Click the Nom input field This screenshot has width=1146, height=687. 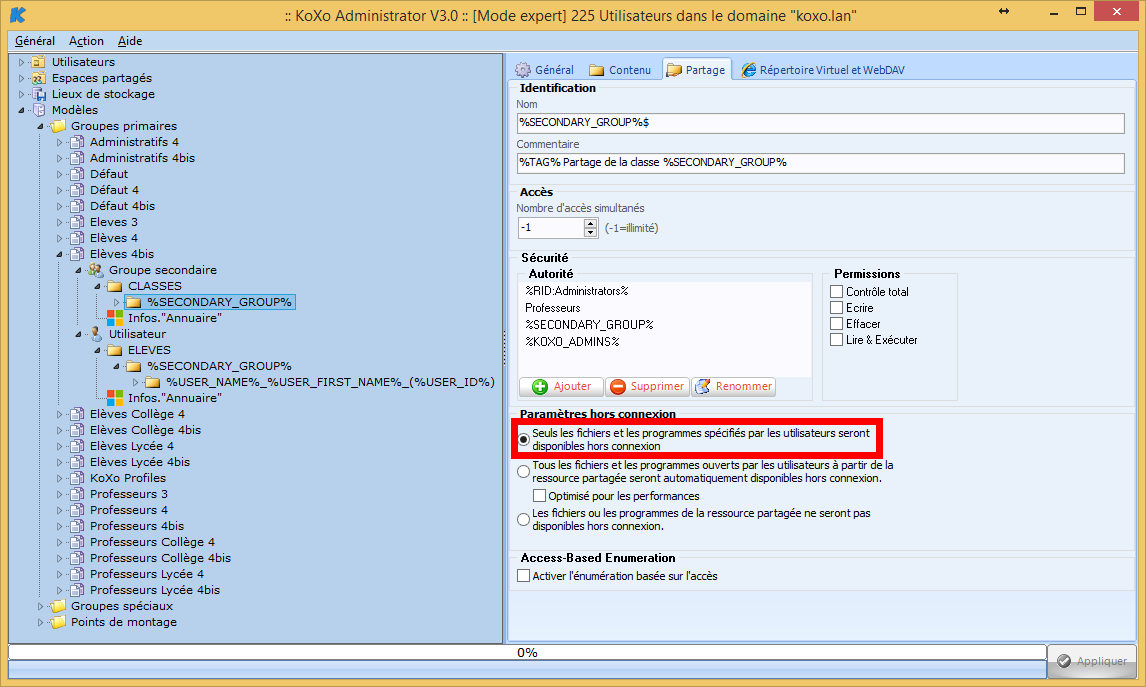coord(820,123)
